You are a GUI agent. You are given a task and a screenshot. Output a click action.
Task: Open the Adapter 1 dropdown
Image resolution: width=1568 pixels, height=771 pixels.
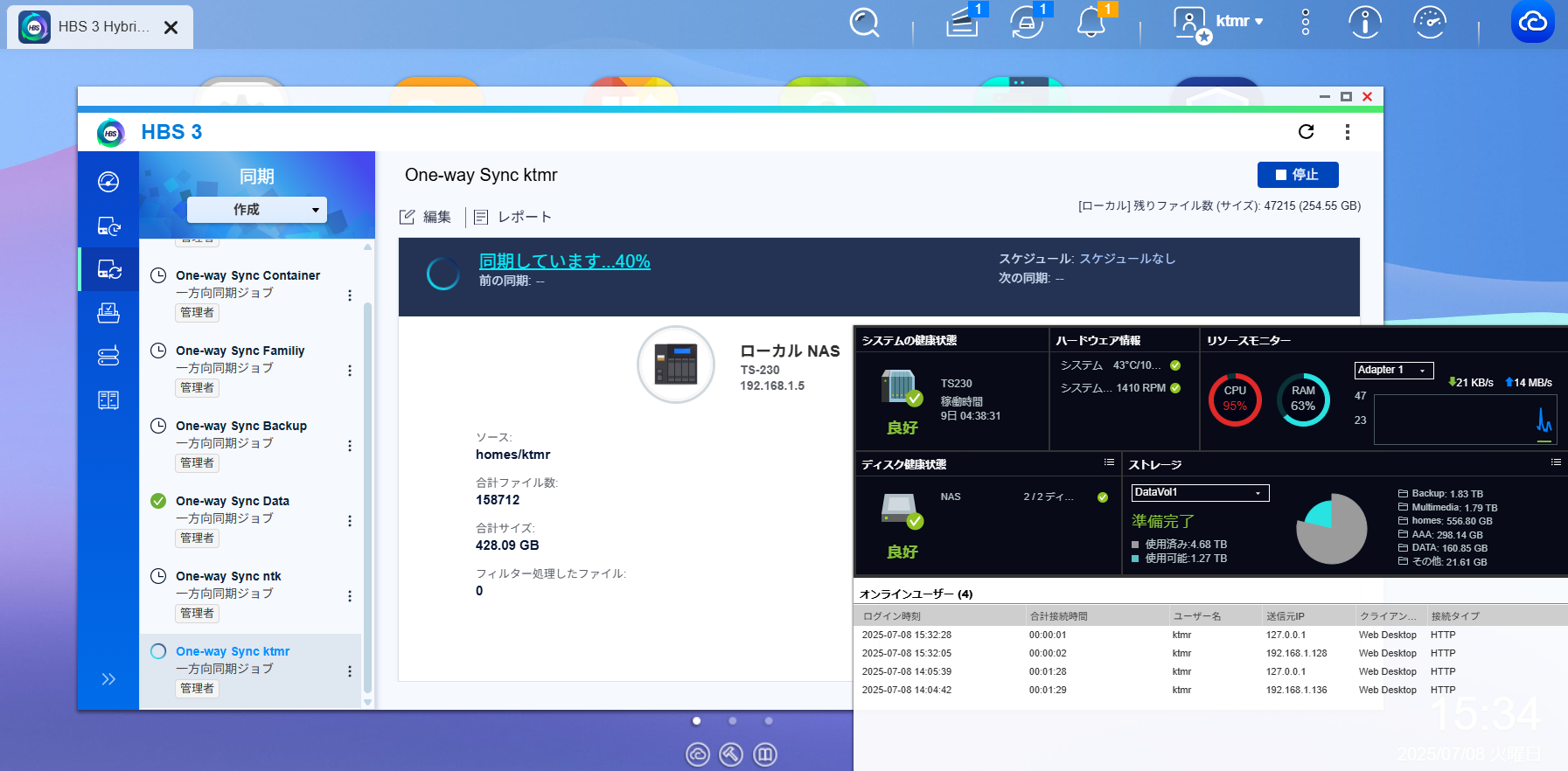1394,370
